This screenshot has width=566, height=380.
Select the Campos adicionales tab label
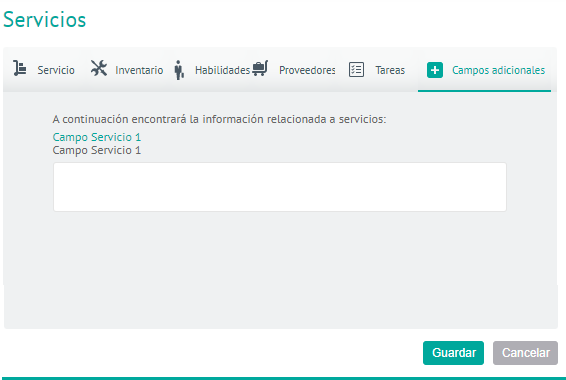tap(498, 70)
